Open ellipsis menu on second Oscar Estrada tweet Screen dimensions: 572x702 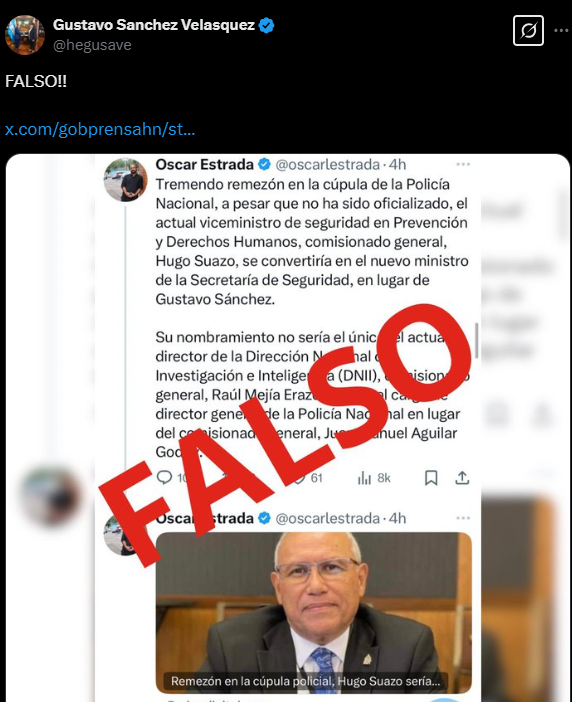(463, 518)
